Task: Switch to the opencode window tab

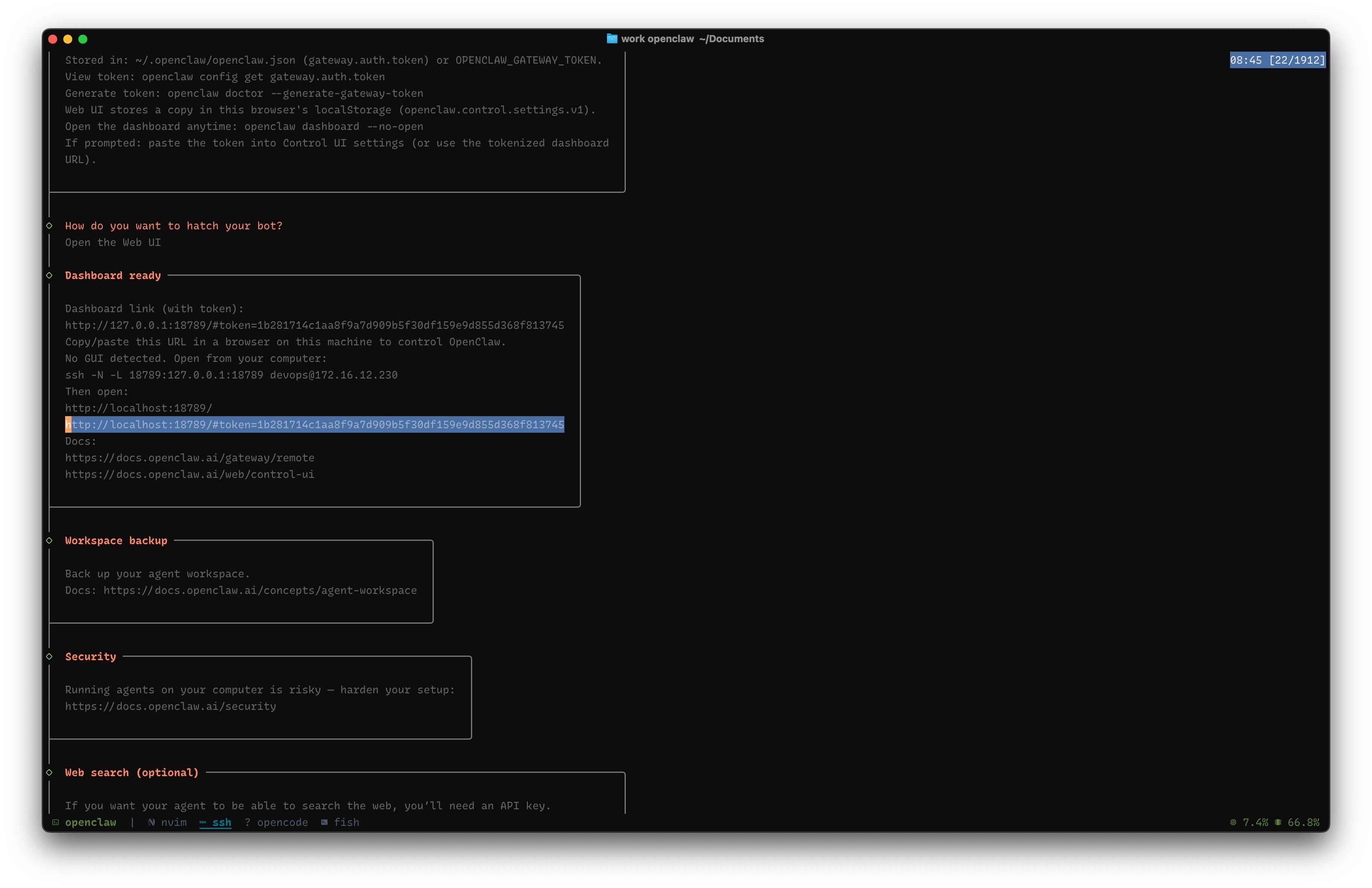Action: pyautogui.click(x=282, y=822)
